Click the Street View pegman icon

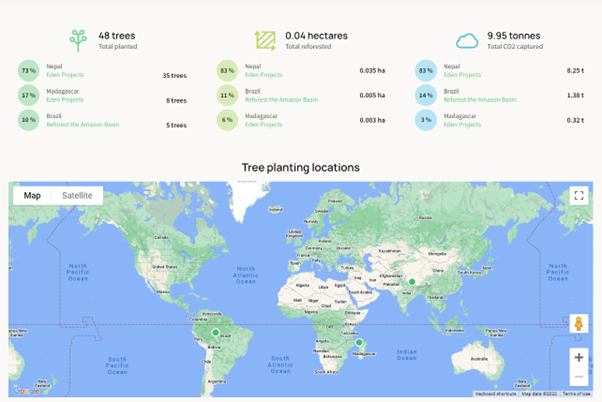(578, 323)
